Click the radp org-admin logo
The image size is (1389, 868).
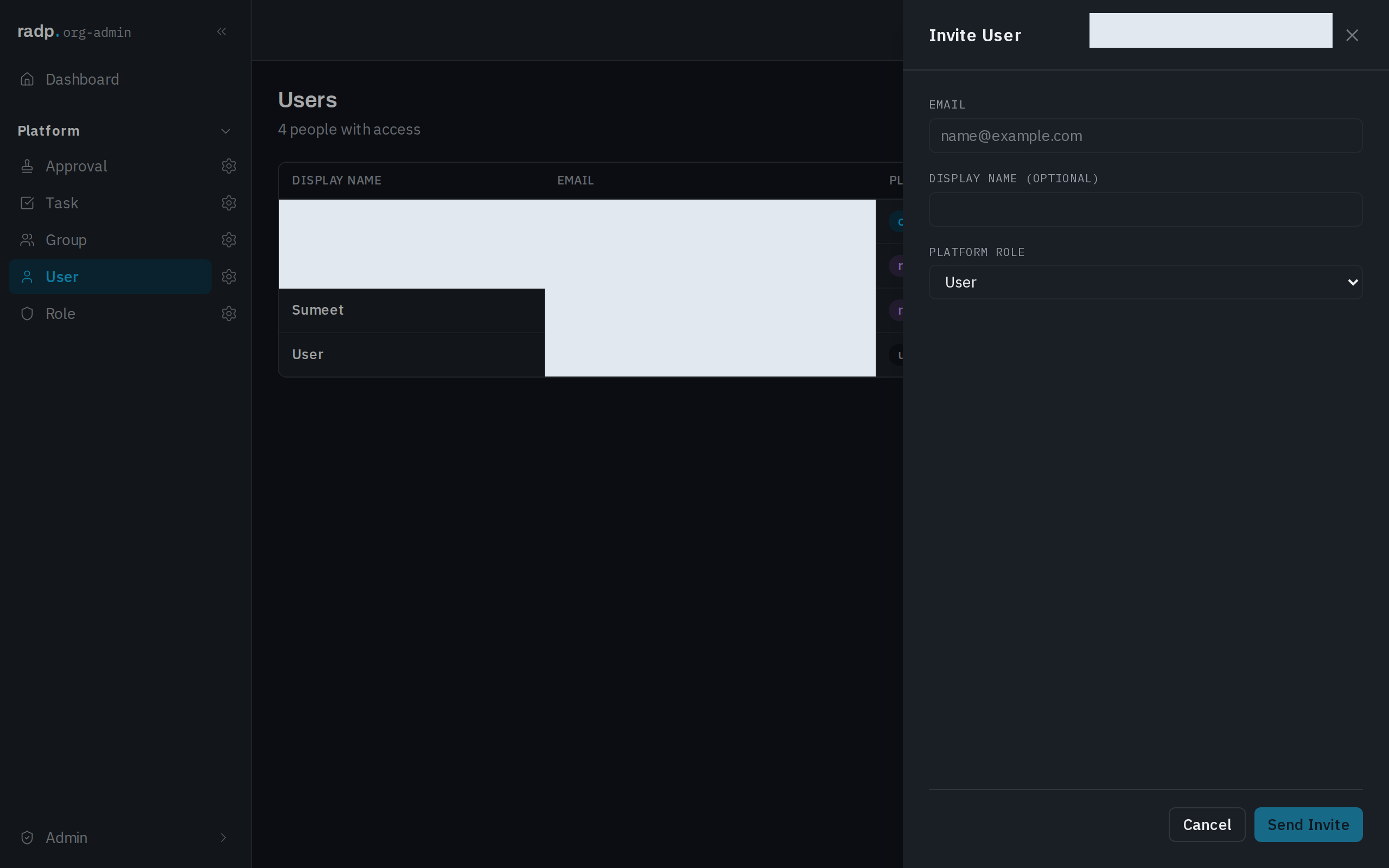(x=74, y=31)
